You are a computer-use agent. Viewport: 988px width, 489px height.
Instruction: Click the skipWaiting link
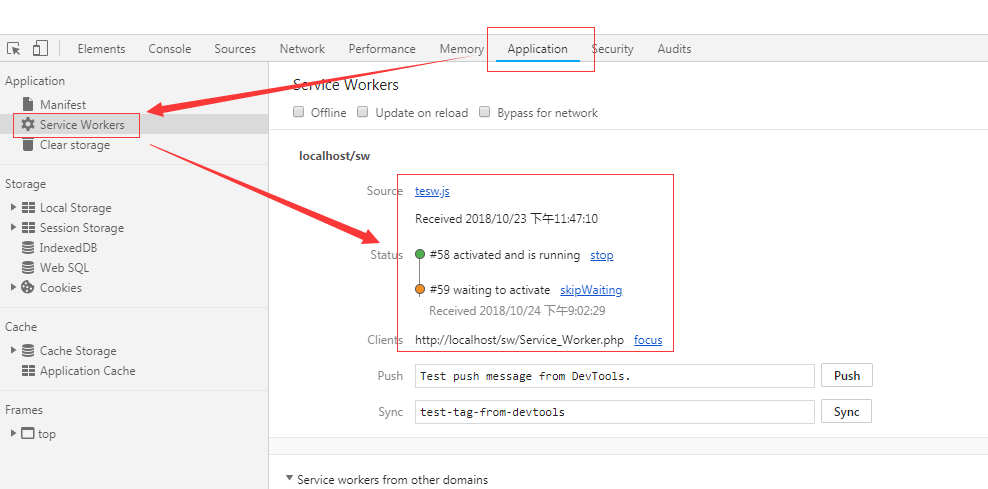coord(591,290)
